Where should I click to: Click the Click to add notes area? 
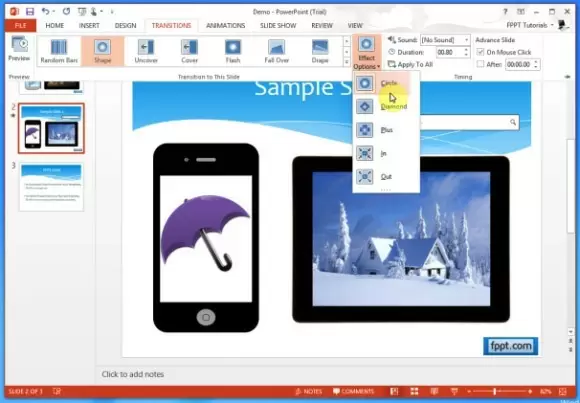click(133, 374)
